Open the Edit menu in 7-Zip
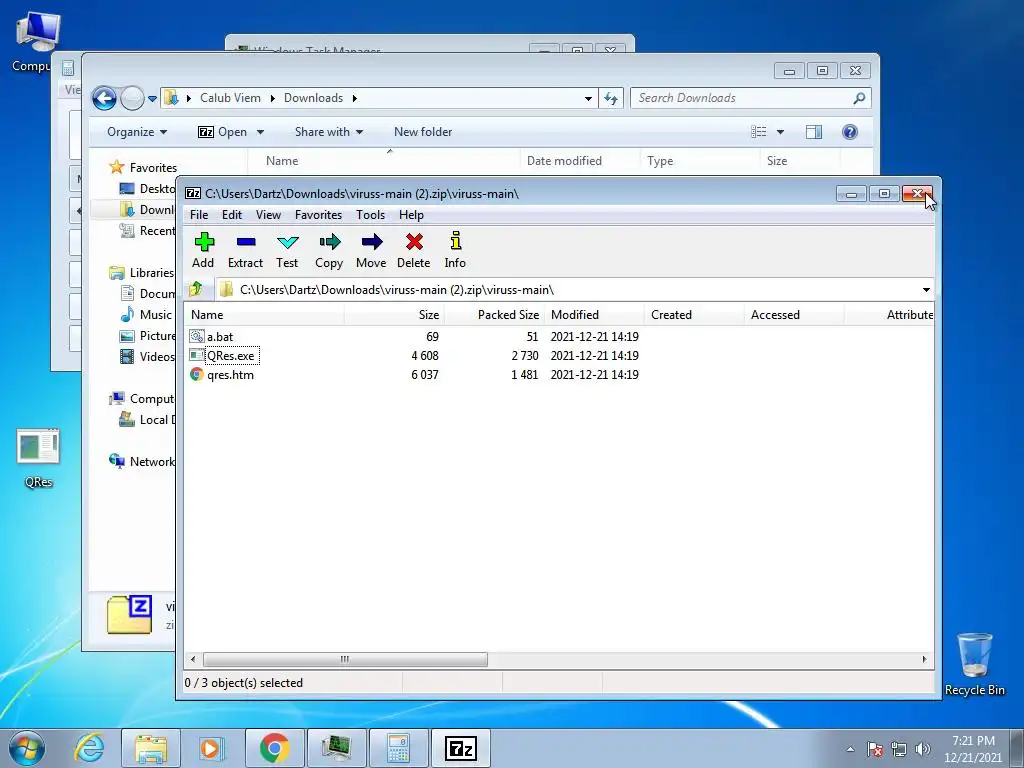Screen dimensions: 1024x768 (232, 215)
